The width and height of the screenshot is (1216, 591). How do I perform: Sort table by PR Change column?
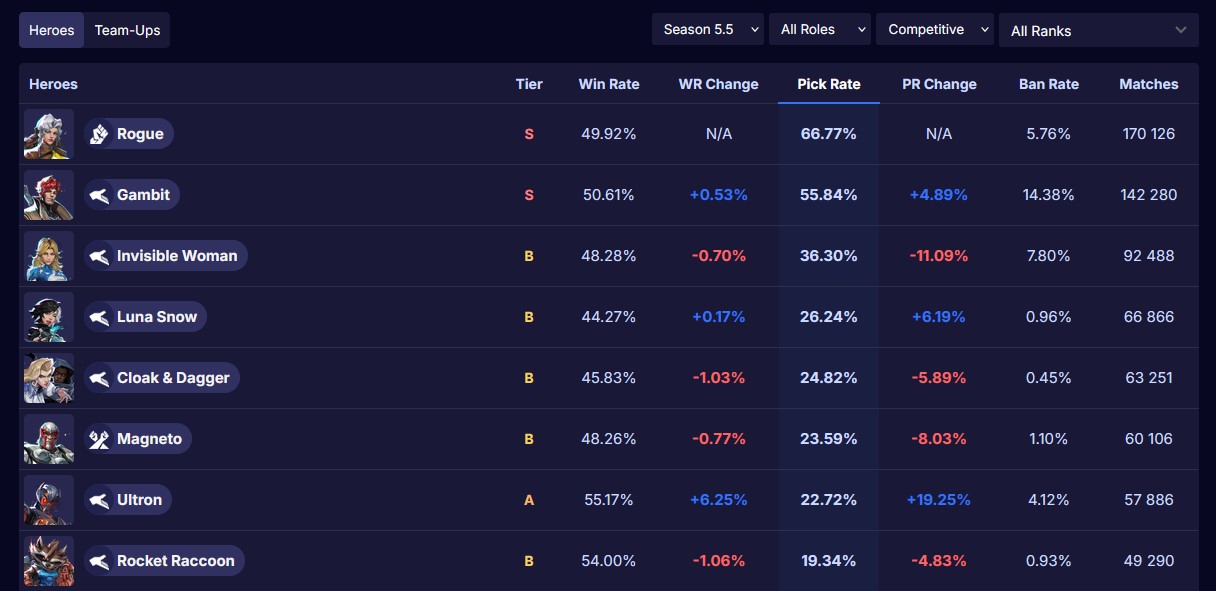939,84
